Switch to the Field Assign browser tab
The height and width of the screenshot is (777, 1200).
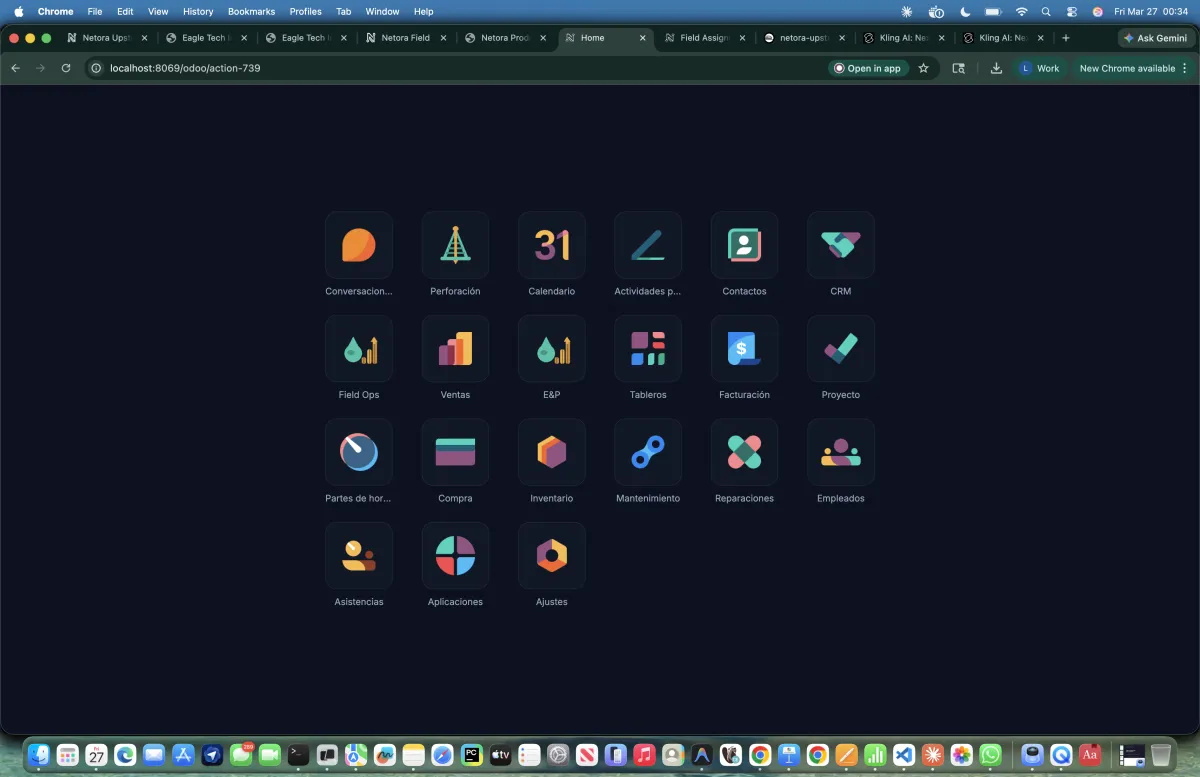tap(703, 38)
